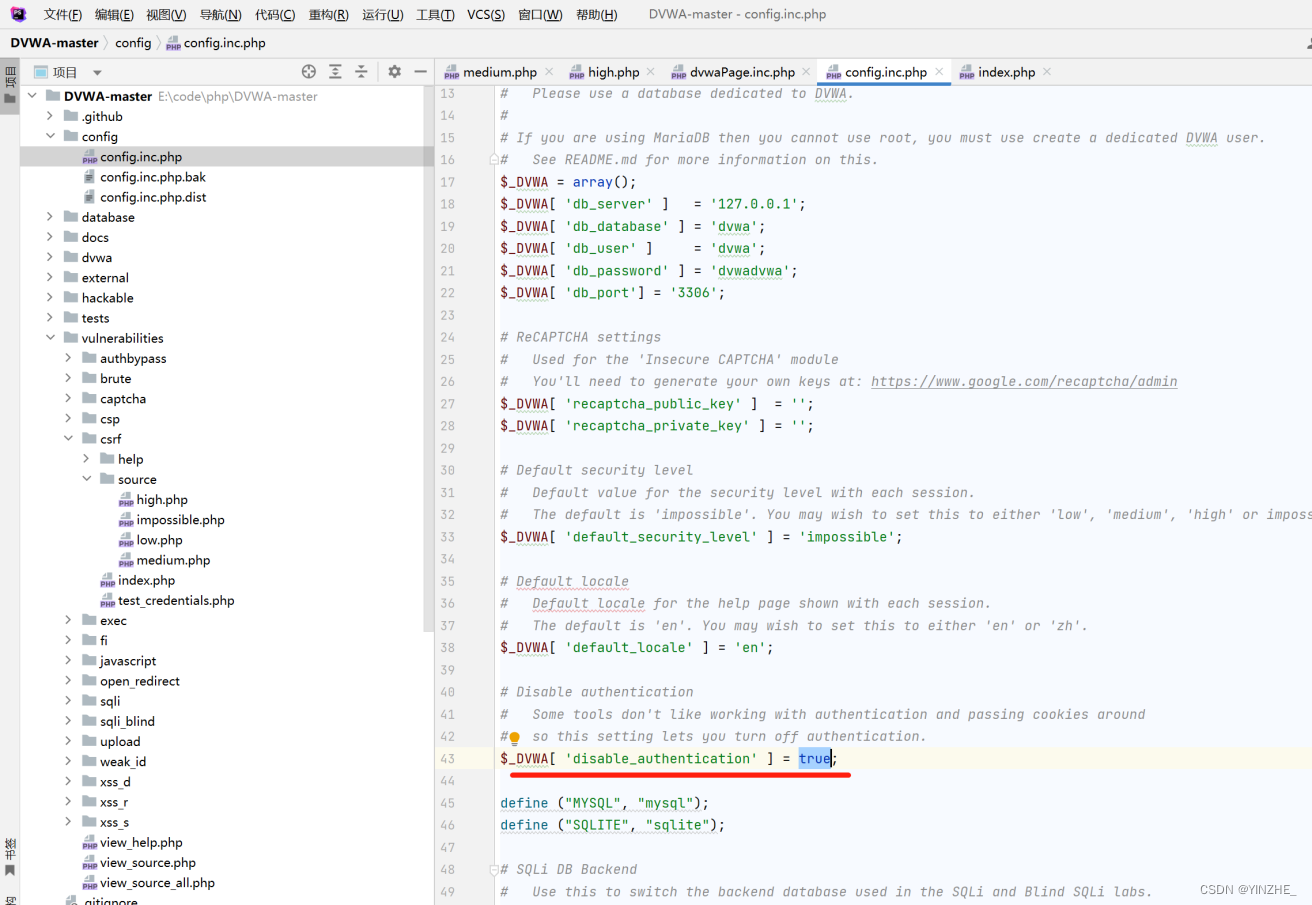
Task: Select config.inc.php.dist in project tree
Action: point(153,197)
